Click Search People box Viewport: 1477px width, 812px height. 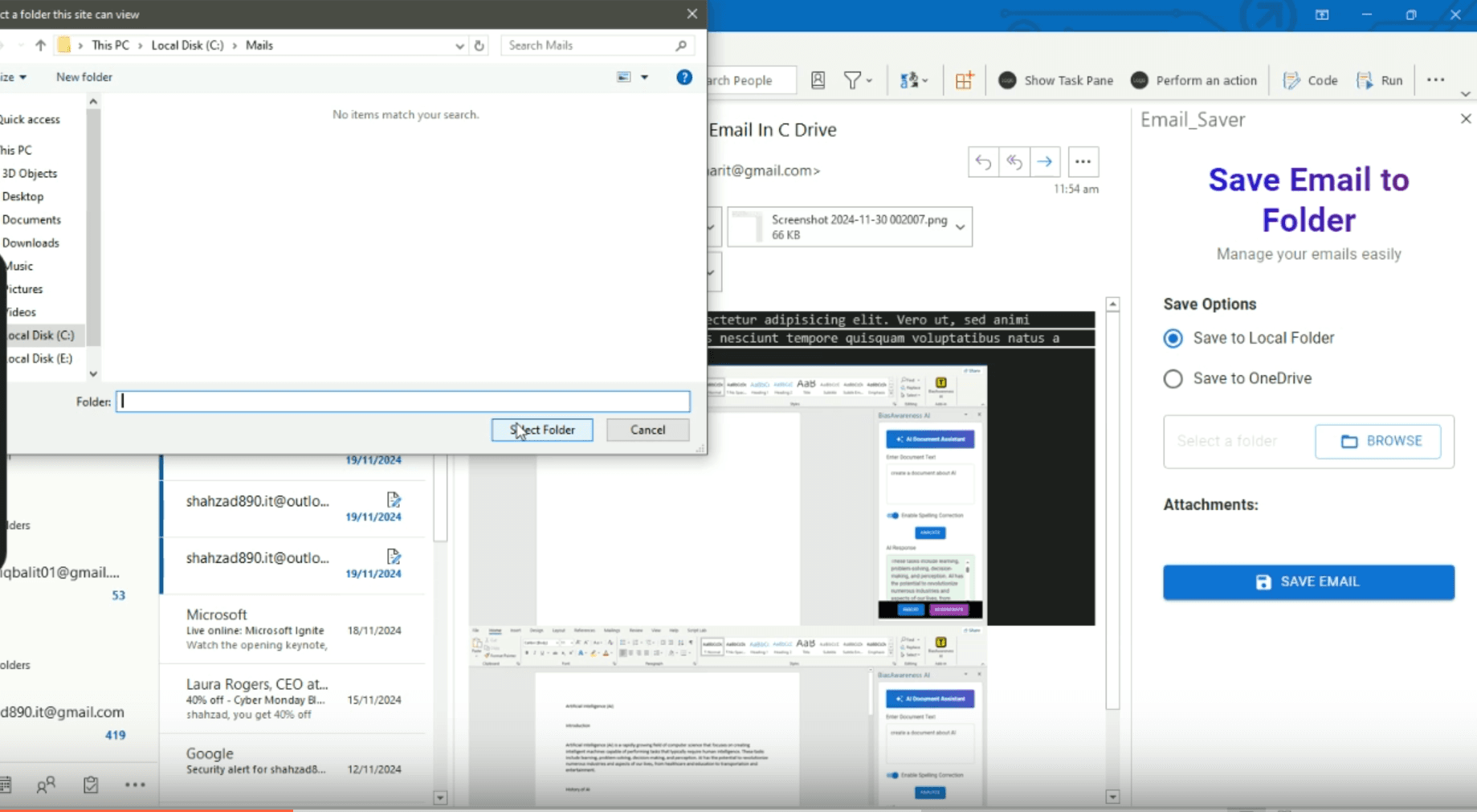(x=751, y=80)
